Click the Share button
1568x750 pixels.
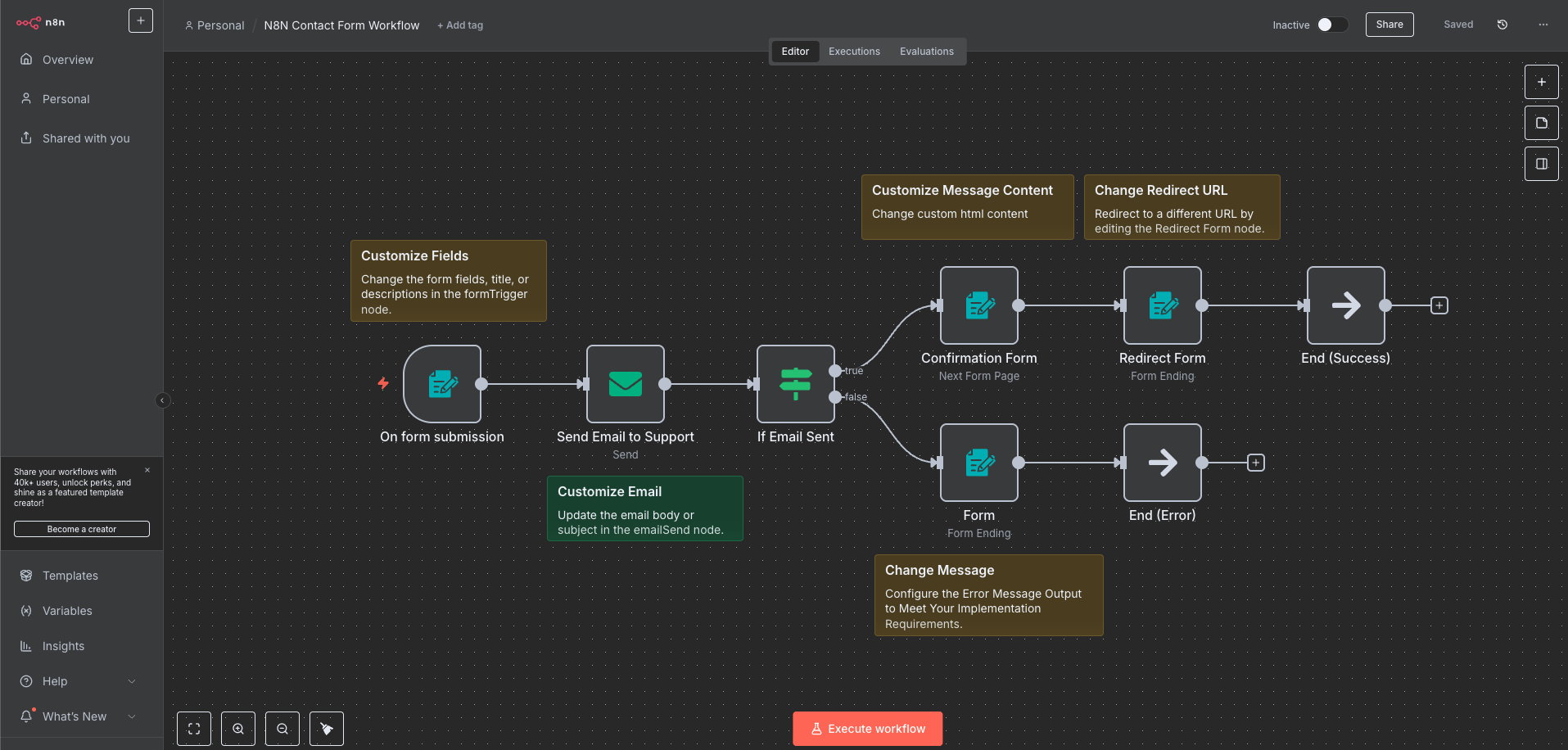point(1389,25)
